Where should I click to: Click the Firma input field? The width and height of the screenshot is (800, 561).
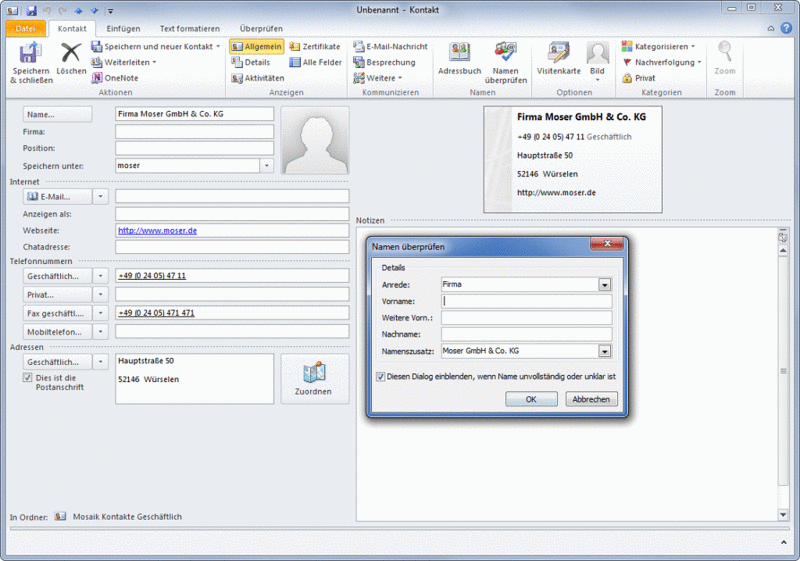(194, 132)
